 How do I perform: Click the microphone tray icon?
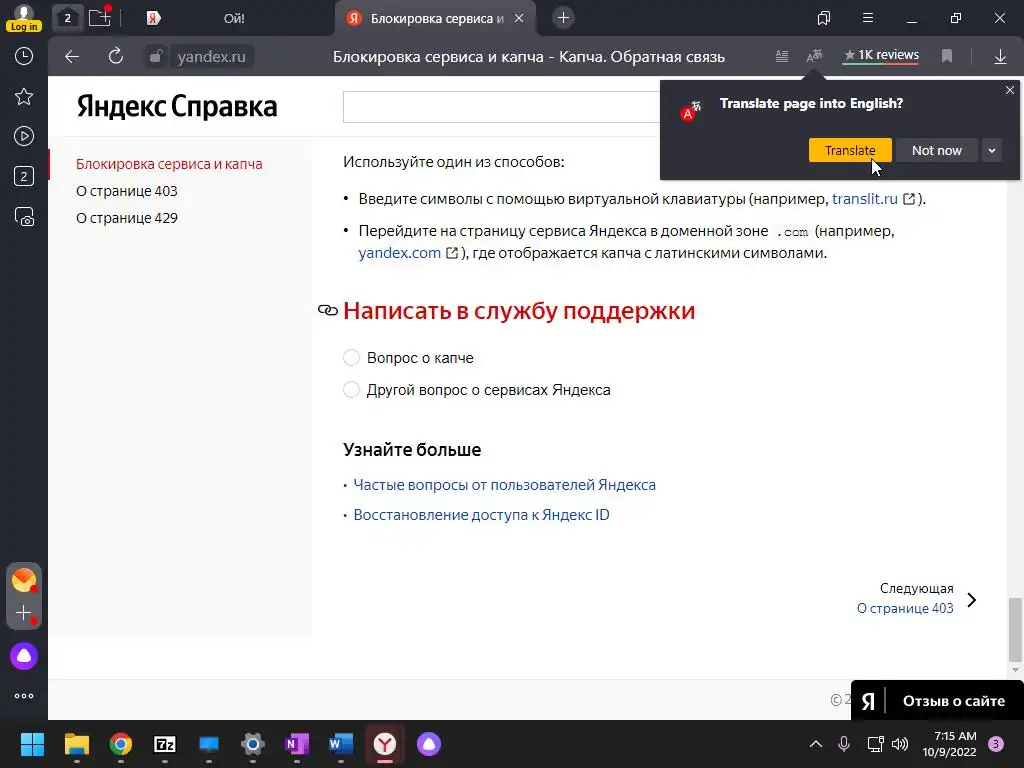click(844, 744)
